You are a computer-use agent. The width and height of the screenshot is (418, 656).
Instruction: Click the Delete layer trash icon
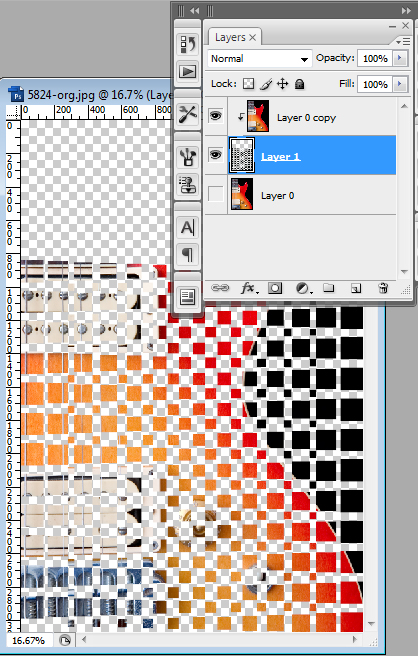pos(382,288)
